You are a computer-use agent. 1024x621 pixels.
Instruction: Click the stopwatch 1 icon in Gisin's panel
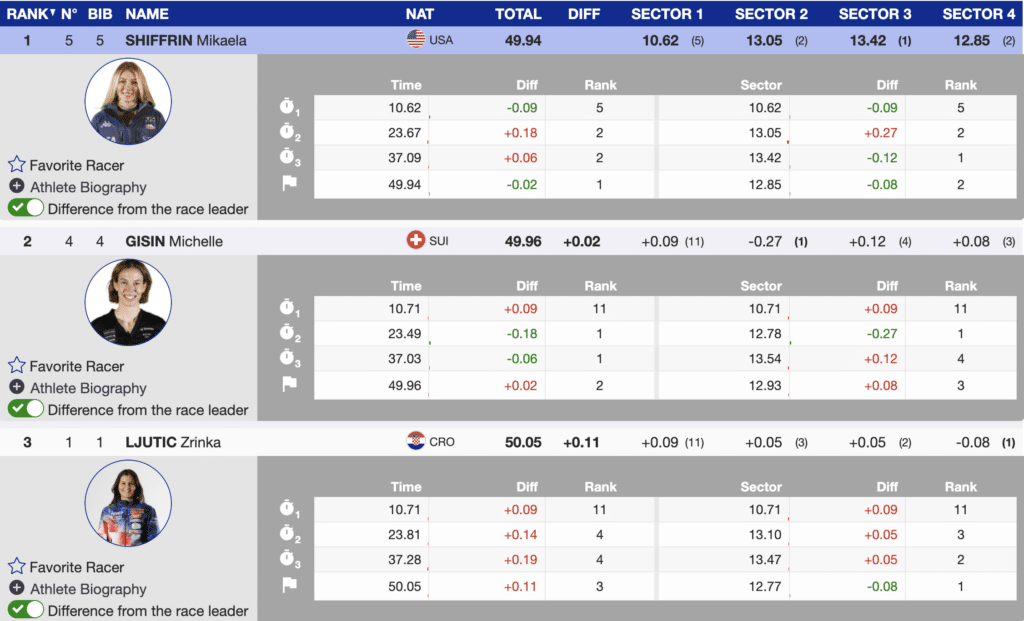point(288,308)
